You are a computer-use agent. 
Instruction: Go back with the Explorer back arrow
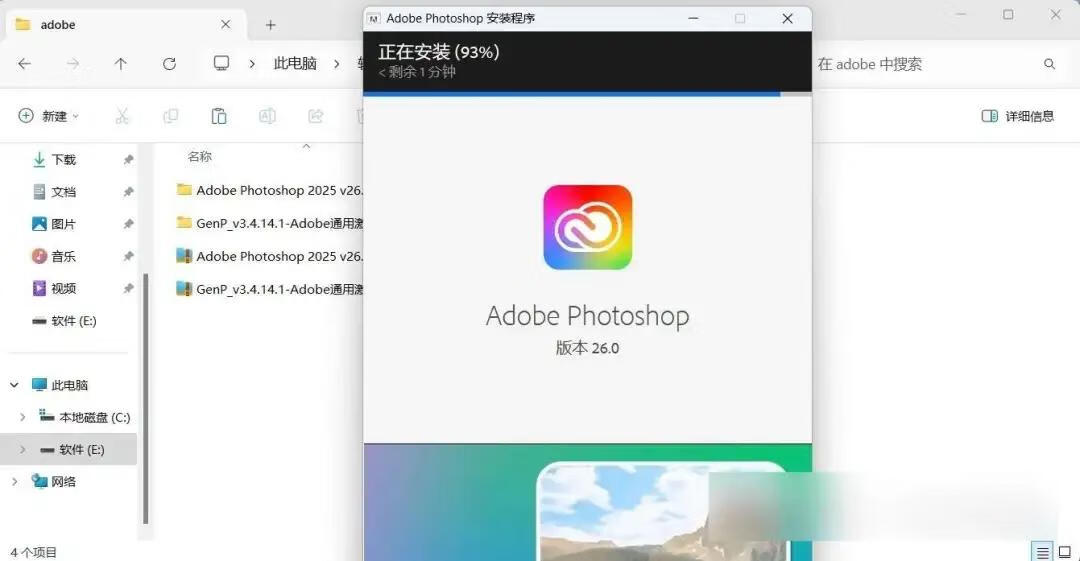point(25,64)
